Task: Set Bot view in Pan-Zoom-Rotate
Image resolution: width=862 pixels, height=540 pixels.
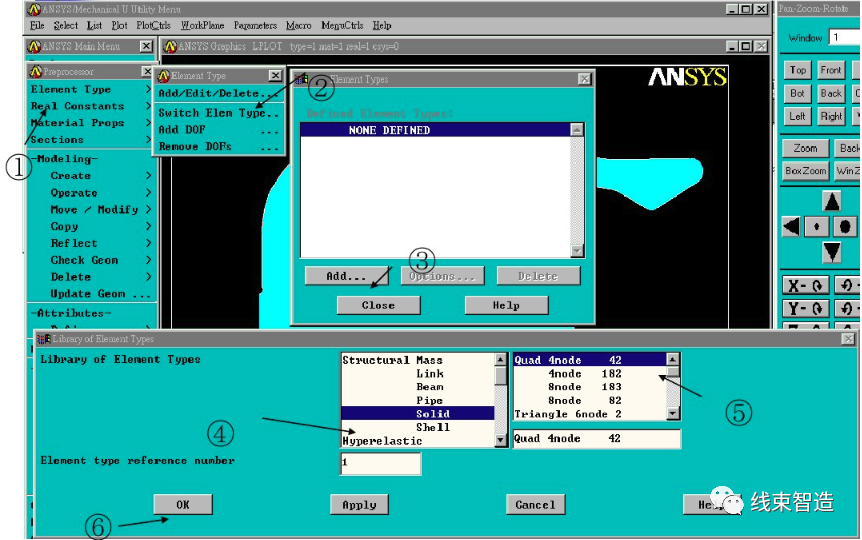Action: (797, 93)
